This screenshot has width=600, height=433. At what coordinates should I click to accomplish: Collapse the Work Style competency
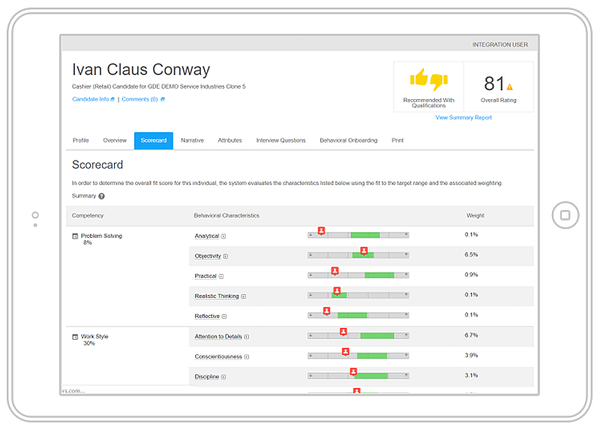point(75,337)
